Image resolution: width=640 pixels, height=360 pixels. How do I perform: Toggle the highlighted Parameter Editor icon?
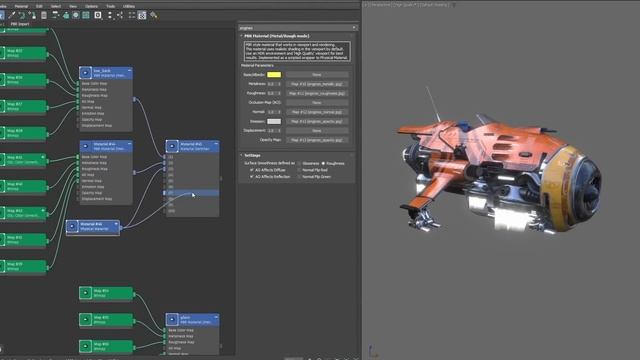tap(142, 16)
